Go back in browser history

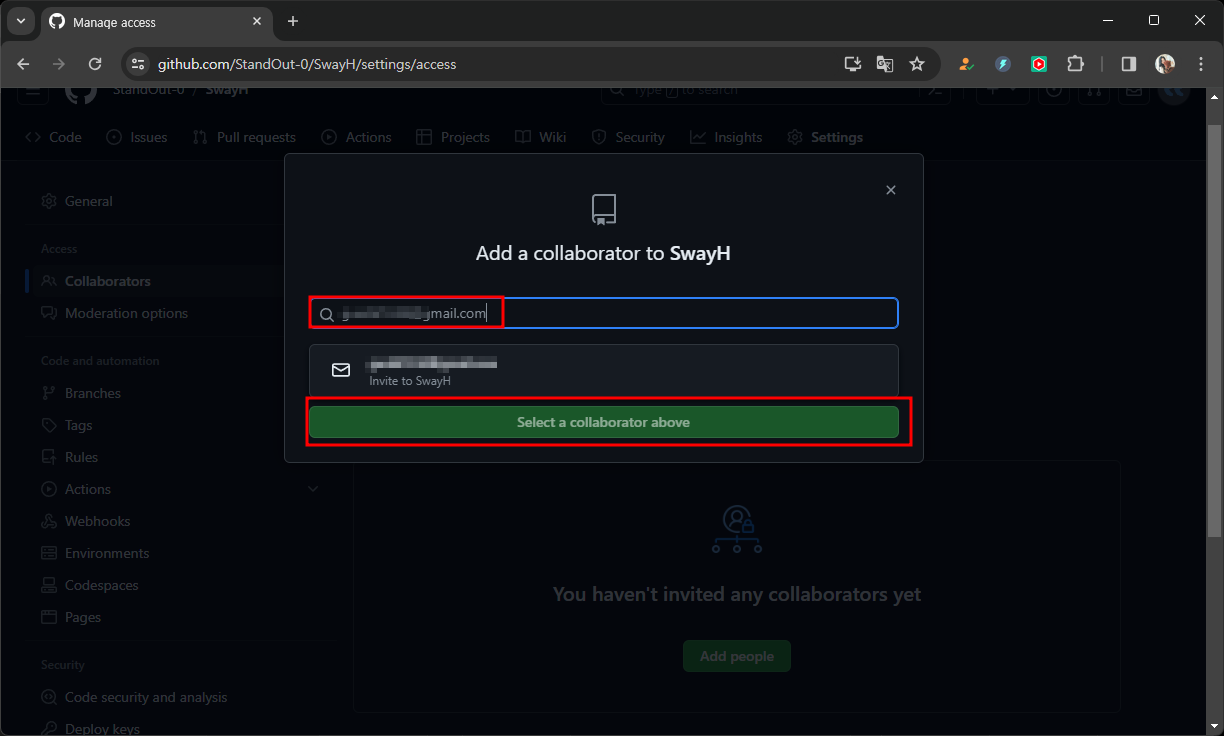click(23, 64)
